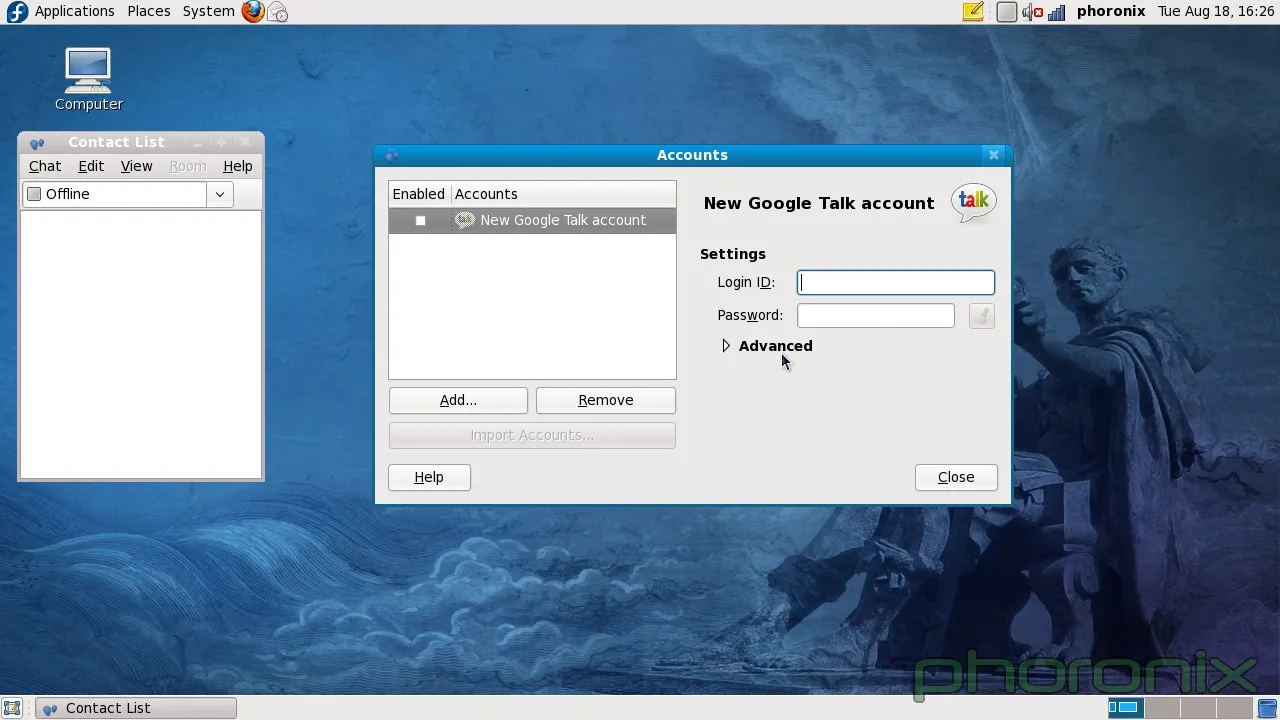
Task: Click the Enabled column header
Action: (x=419, y=194)
